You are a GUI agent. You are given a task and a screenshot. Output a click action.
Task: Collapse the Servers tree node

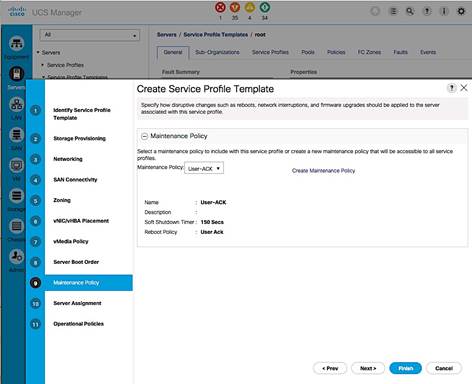coord(38,52)
